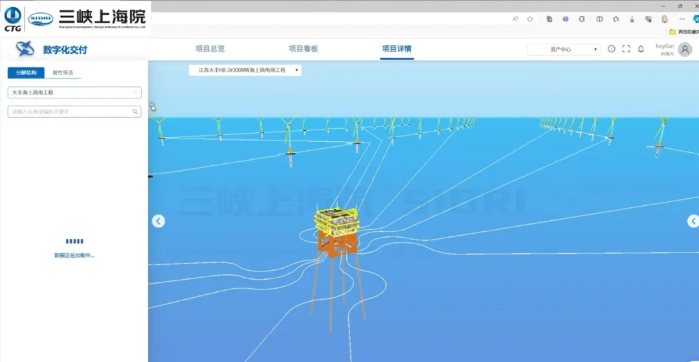Switch to the 项目看板 tab
Viewport: 699px width, 362px height.
[303, 49]
